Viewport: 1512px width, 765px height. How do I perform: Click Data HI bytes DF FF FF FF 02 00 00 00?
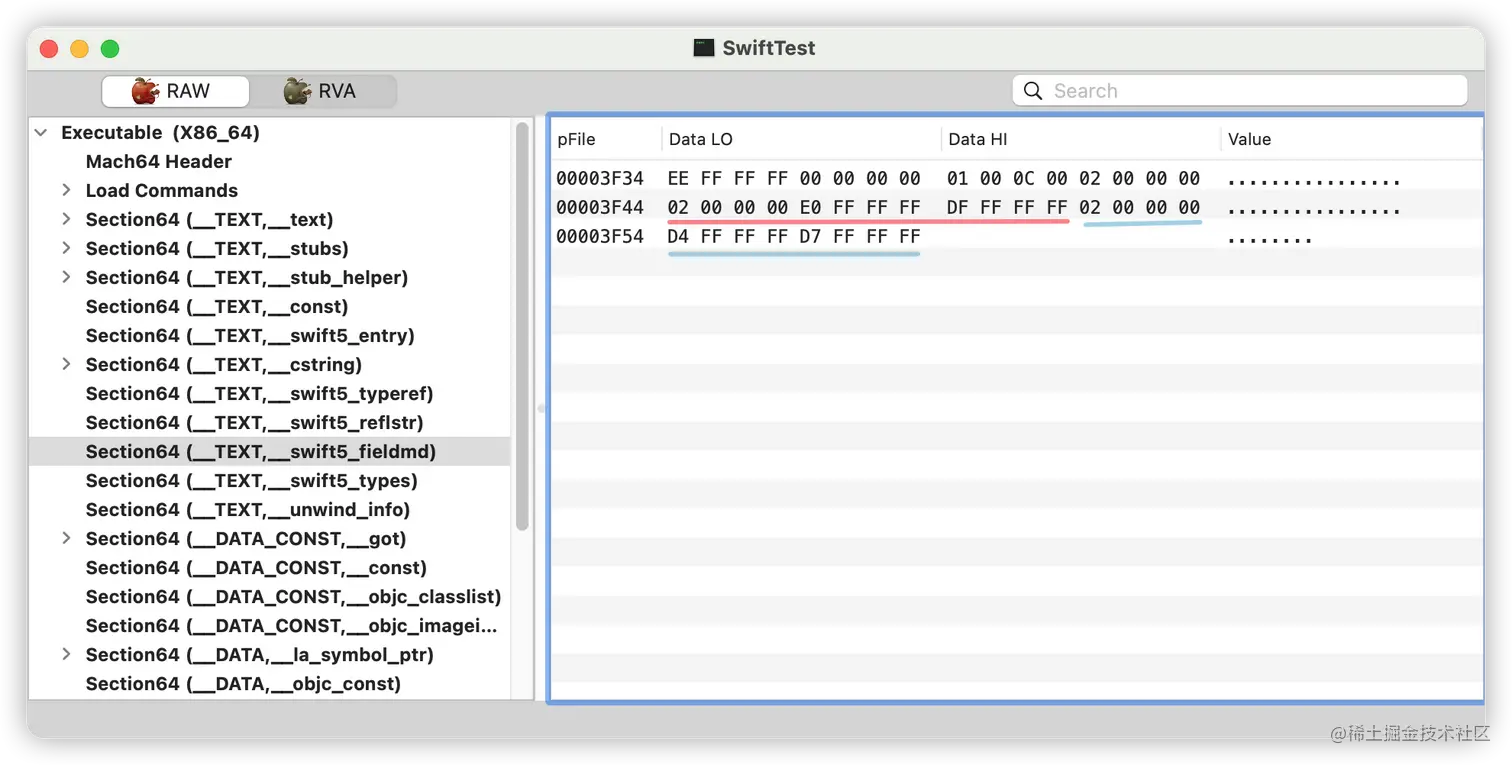pos(1074,207)
